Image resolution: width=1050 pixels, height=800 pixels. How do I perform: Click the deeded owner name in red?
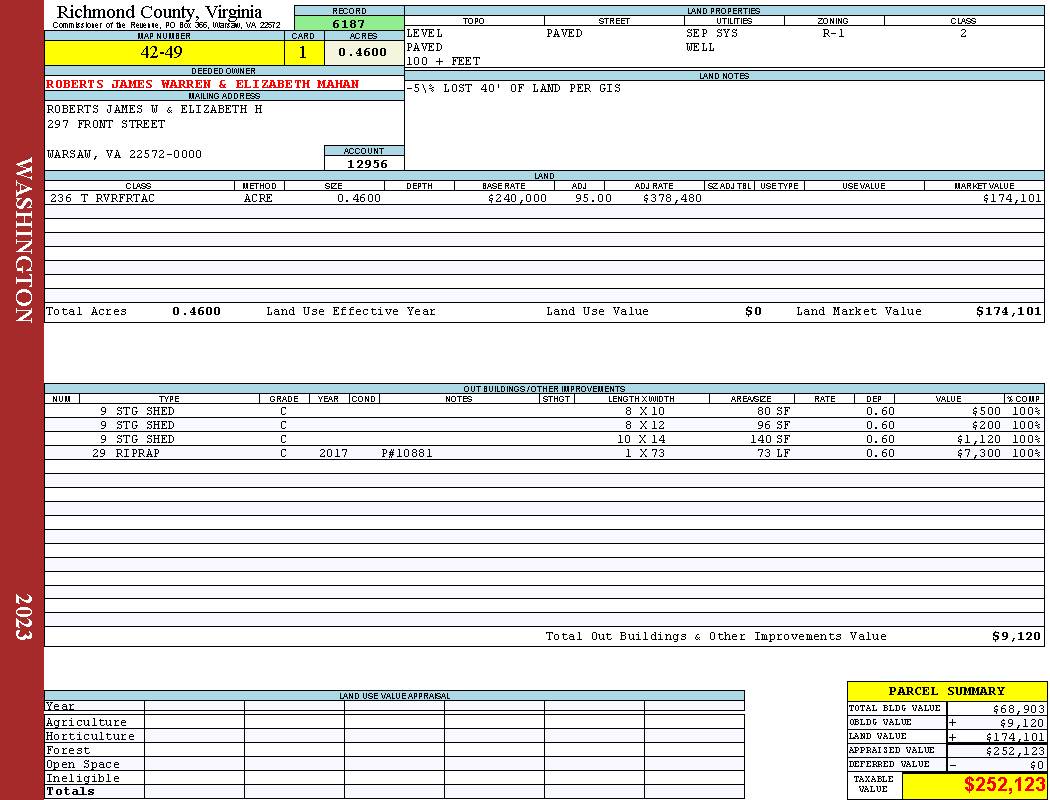pos(202,84)
